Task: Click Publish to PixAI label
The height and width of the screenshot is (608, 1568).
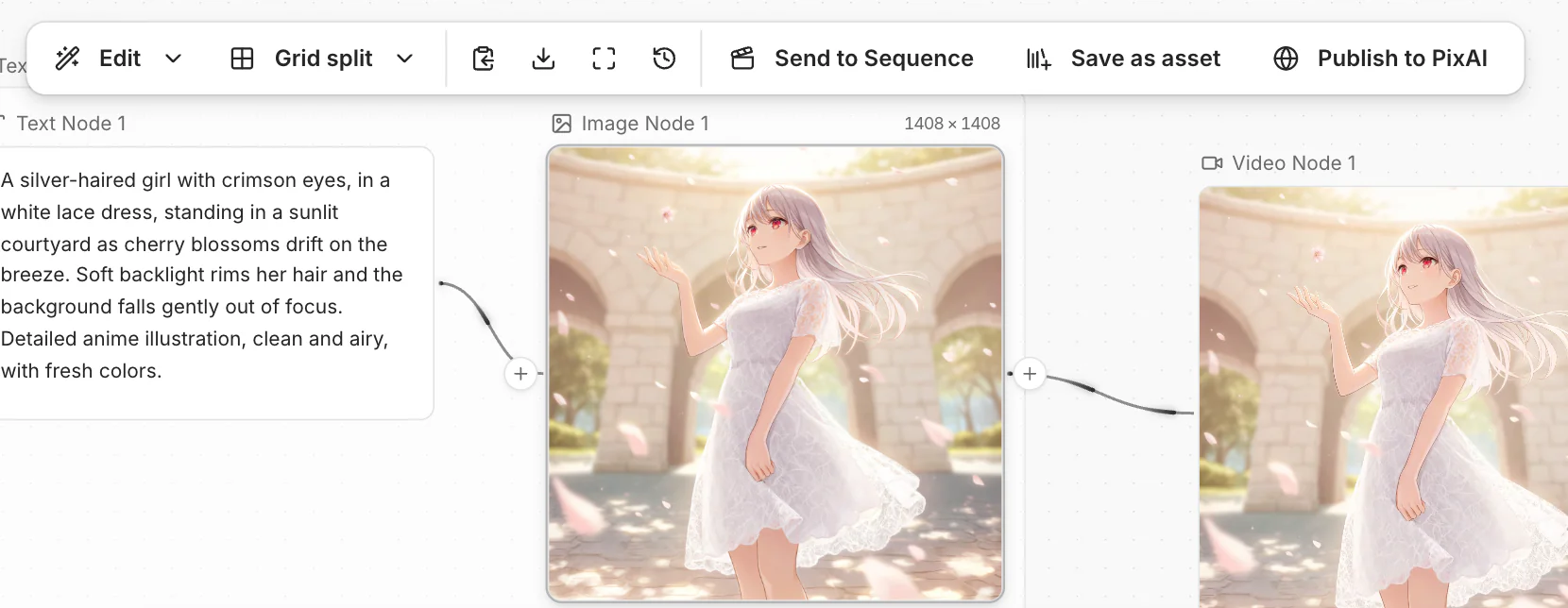Action: pyautogui.click(x=1403, y=59)
